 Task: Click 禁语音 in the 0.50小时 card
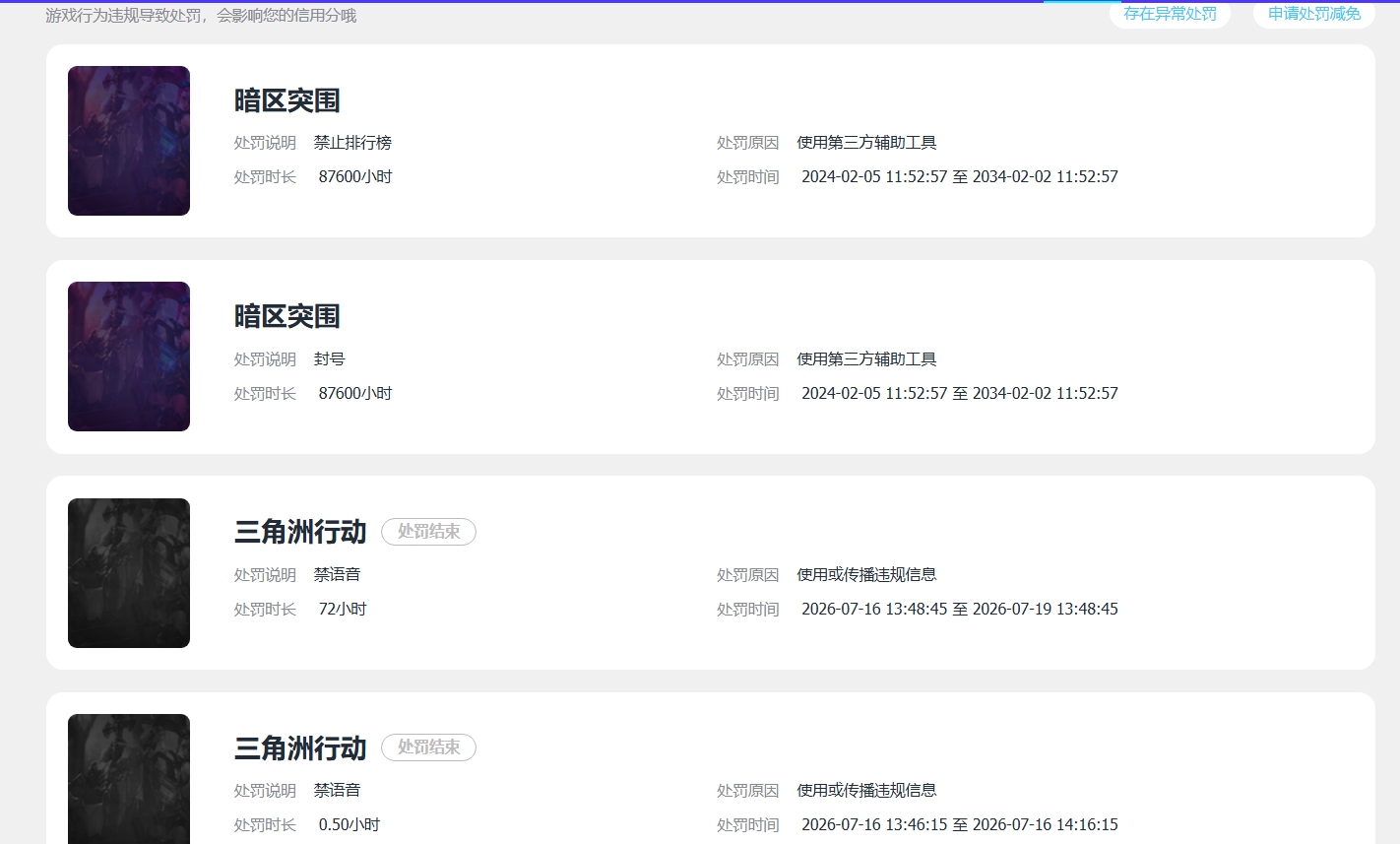(338, 790)
